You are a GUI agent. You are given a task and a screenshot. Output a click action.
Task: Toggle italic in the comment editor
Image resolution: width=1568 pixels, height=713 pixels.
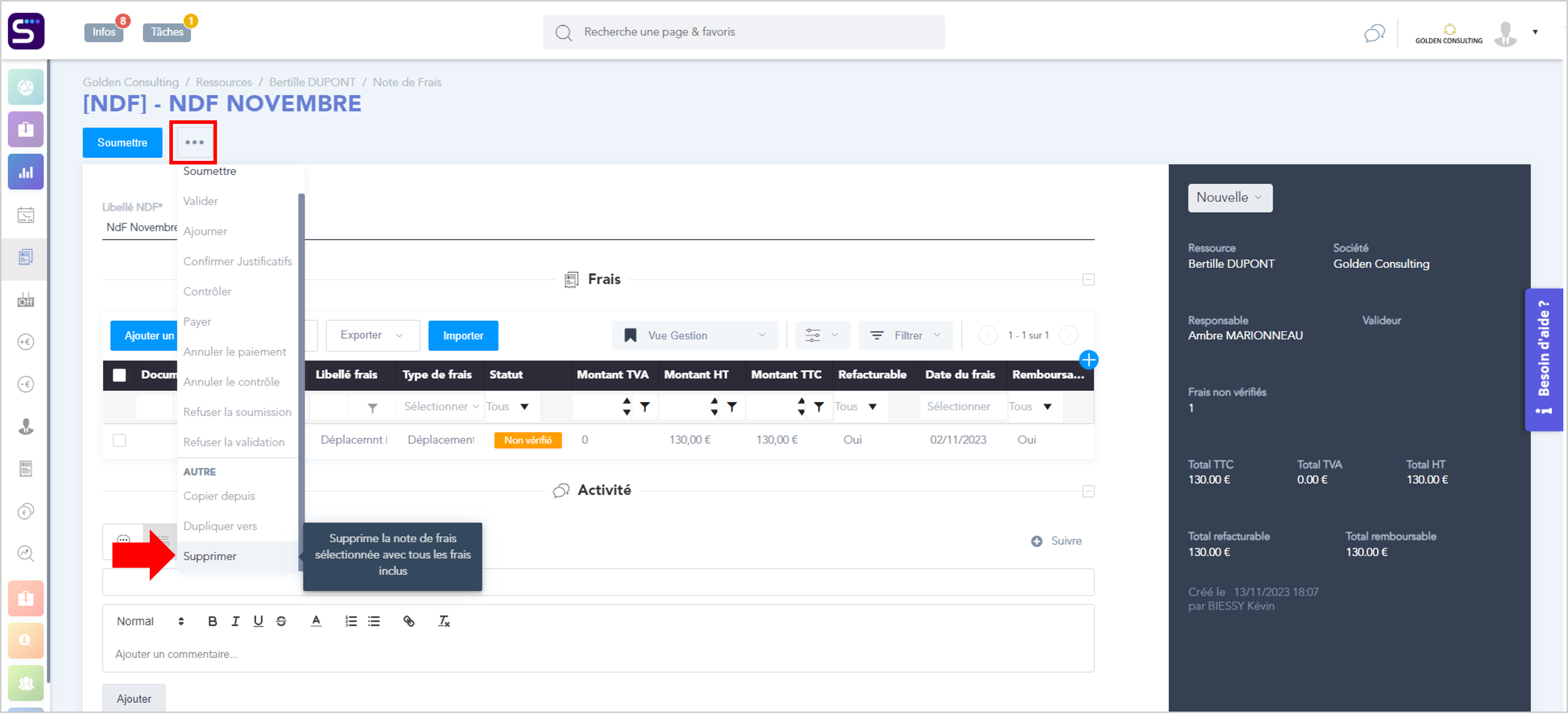(235, 621)
